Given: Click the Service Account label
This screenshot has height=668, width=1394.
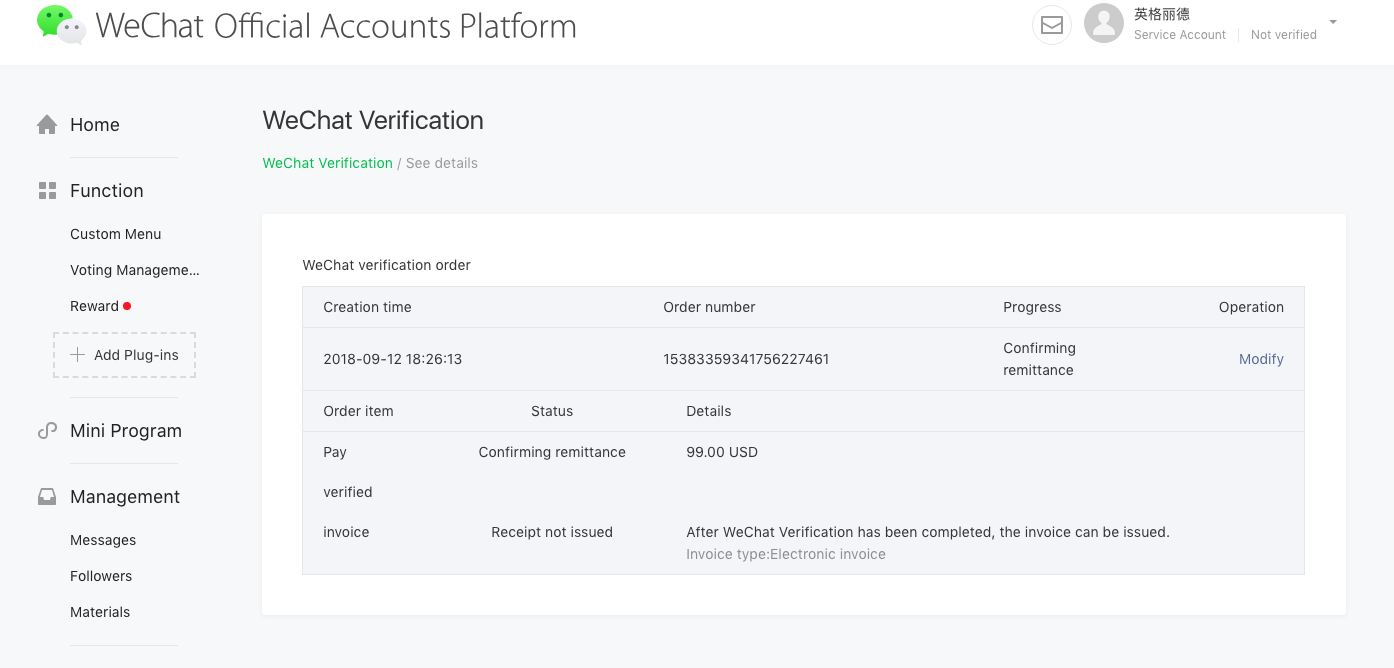Looking at the screenshot, I should tap(1180, 35).
